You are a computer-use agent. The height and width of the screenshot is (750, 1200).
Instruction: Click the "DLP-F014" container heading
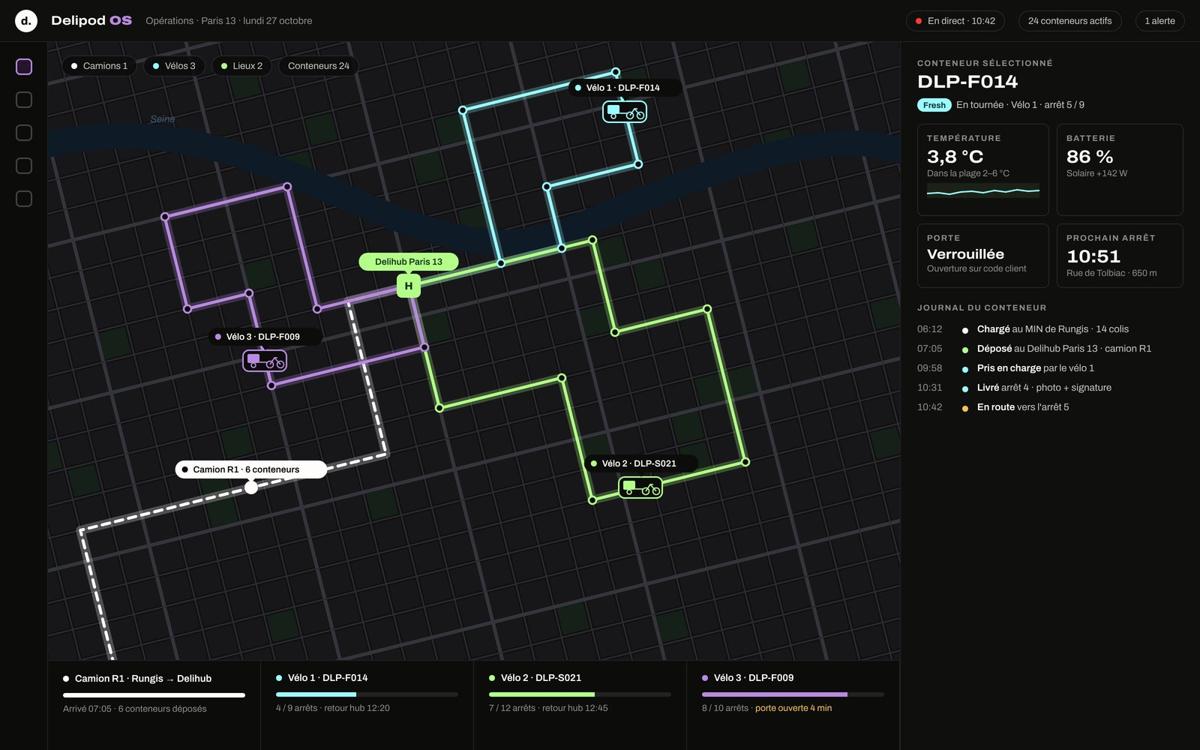[x=967, y=82]
